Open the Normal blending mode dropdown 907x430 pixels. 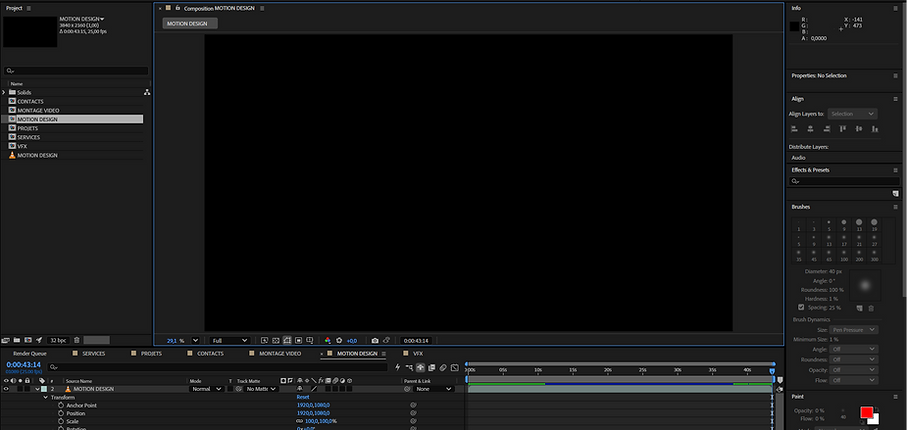(207, 389)
